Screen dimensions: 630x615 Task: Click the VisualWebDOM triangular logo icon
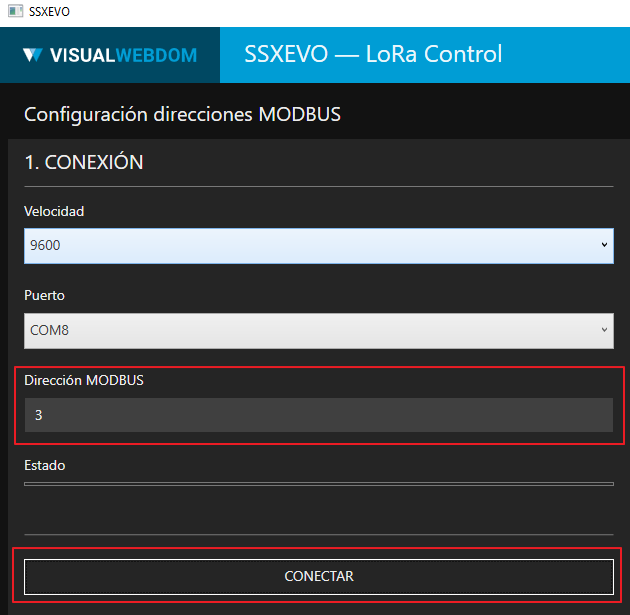click(33, 55)
